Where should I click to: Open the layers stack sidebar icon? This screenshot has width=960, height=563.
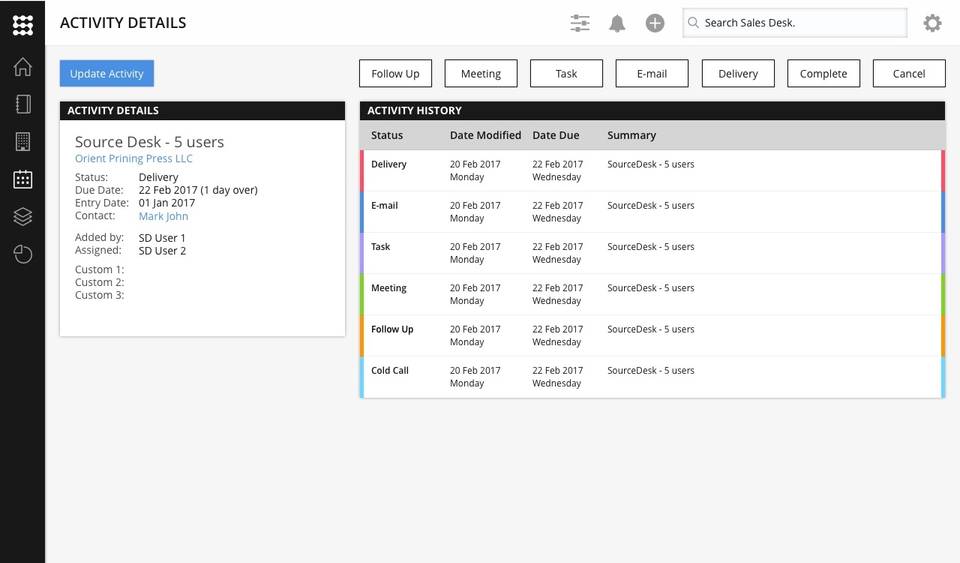[x=23, y=217]
